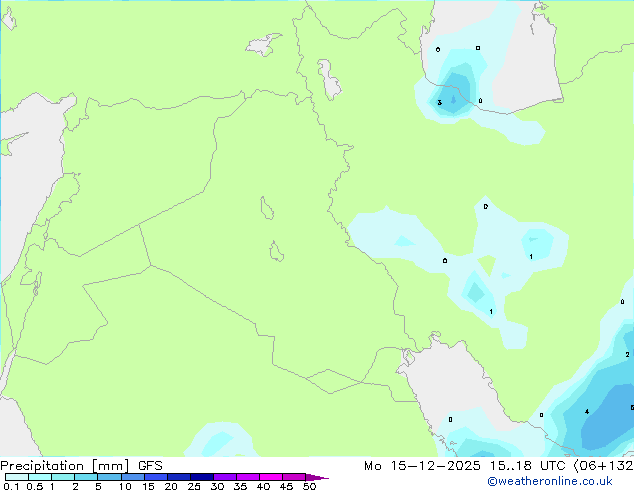Click the legend tick label "20"
Image resolution: width=634 pixels, height=490 pixels.
[171, 486]
